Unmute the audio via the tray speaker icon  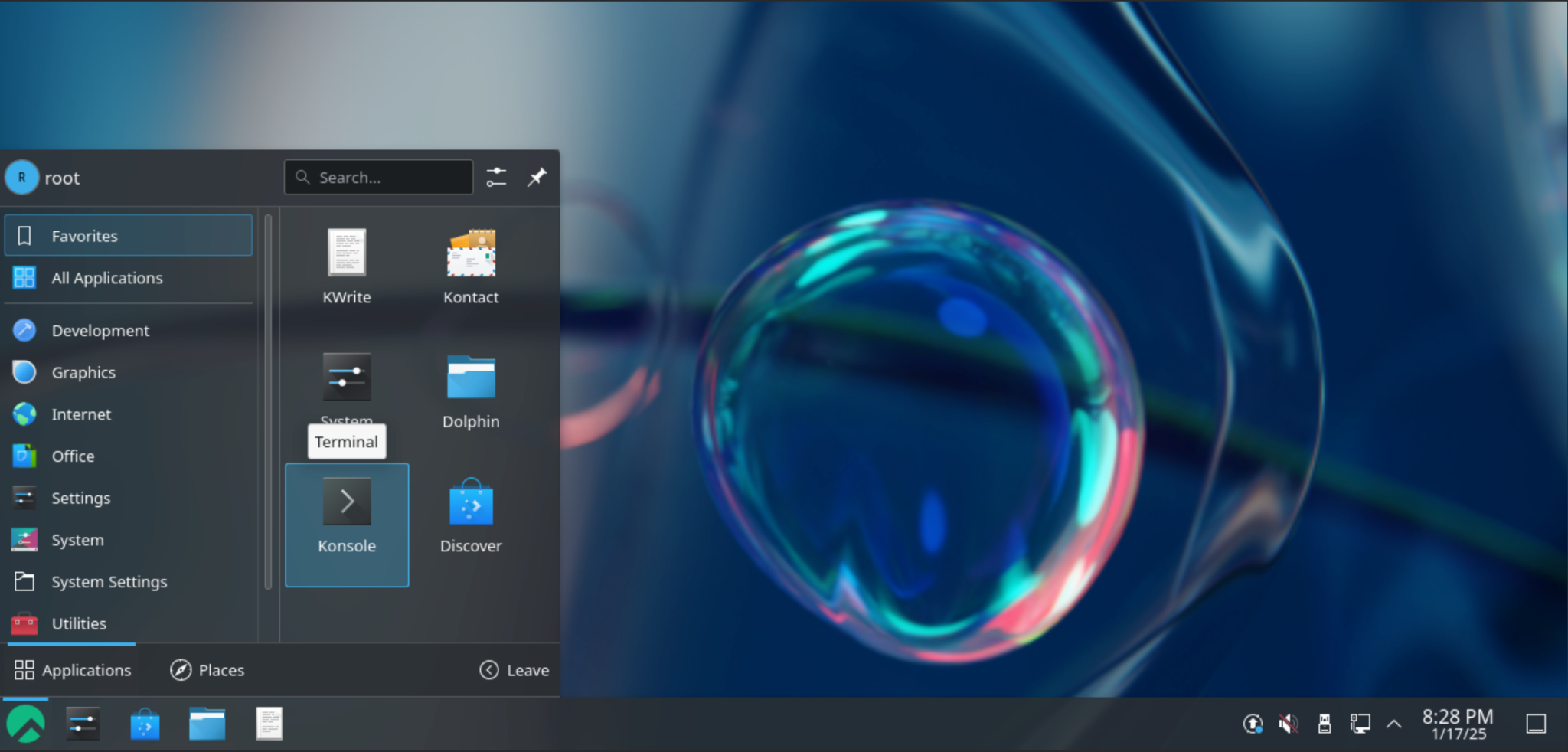[x=1289, y=723]
